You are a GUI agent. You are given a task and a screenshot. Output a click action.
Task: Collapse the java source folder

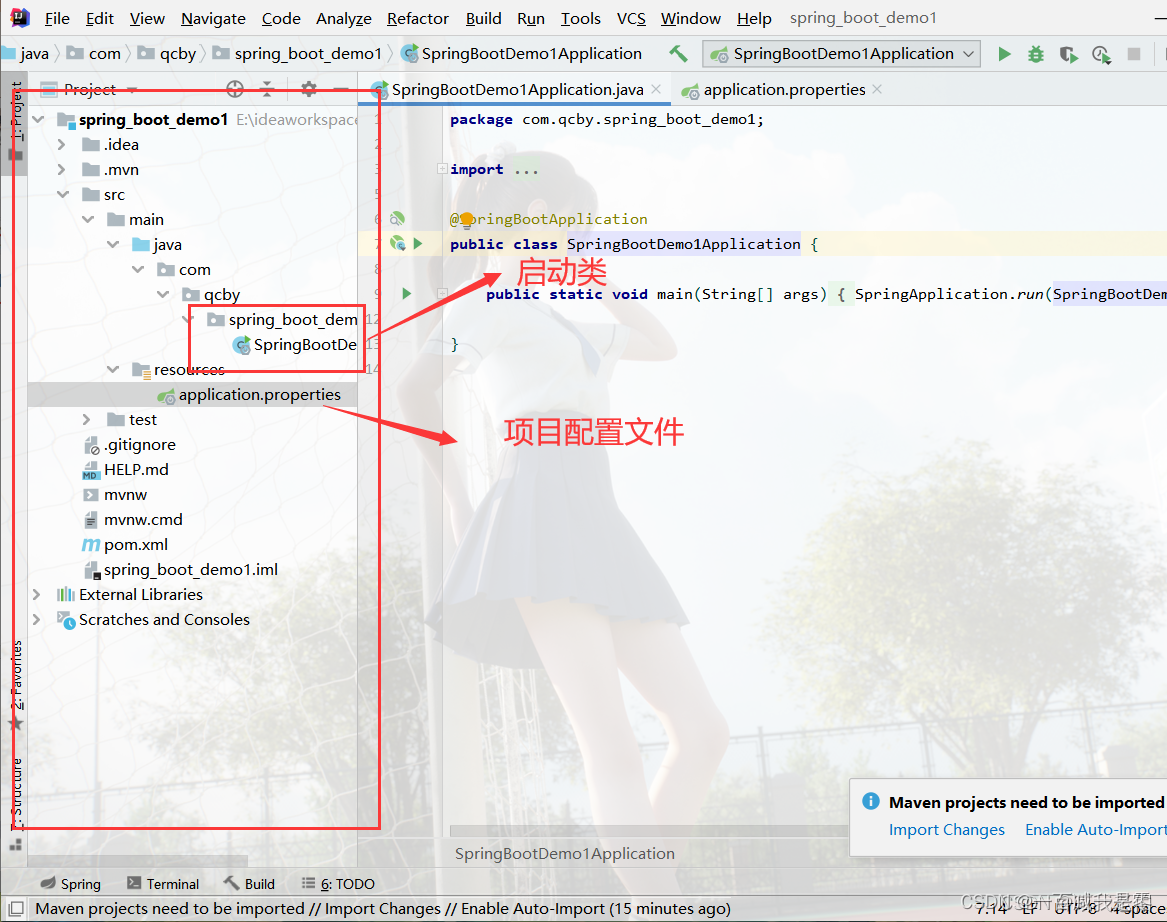coord(113,245)
